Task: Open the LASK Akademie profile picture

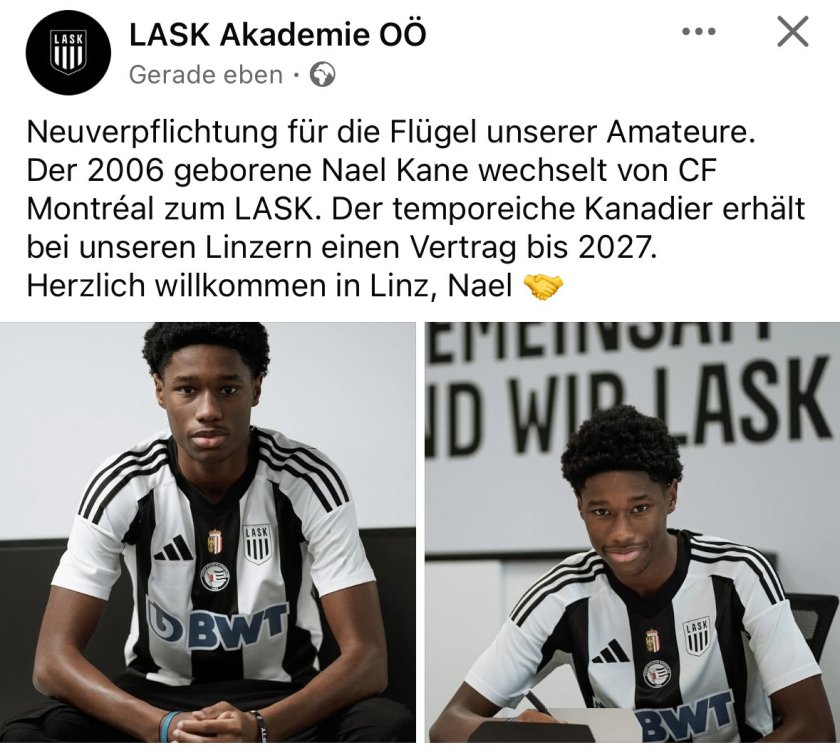Action: pyautogui.click(x=68, y=52)
